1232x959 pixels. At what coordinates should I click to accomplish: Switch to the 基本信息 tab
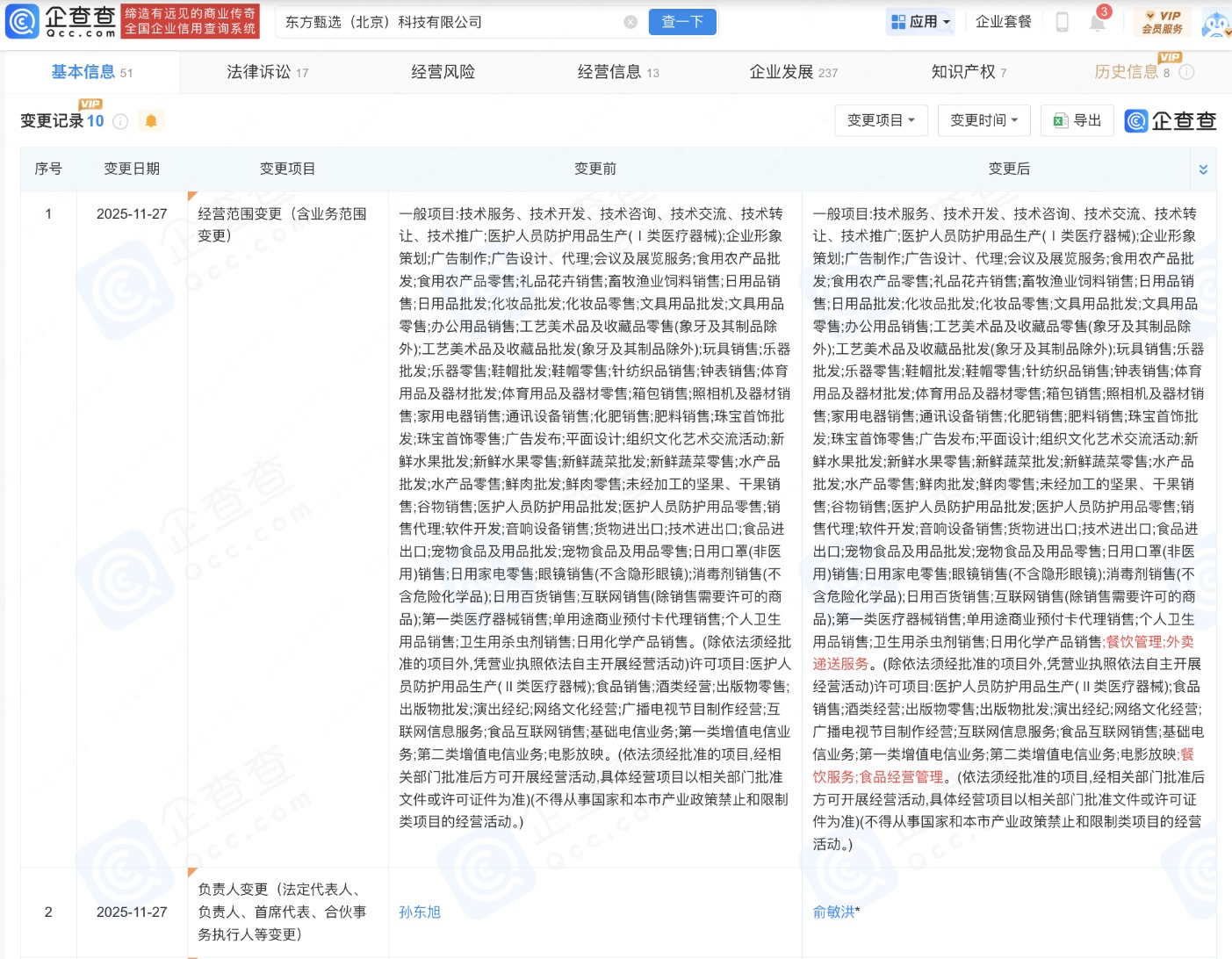(x=92, y=72)
